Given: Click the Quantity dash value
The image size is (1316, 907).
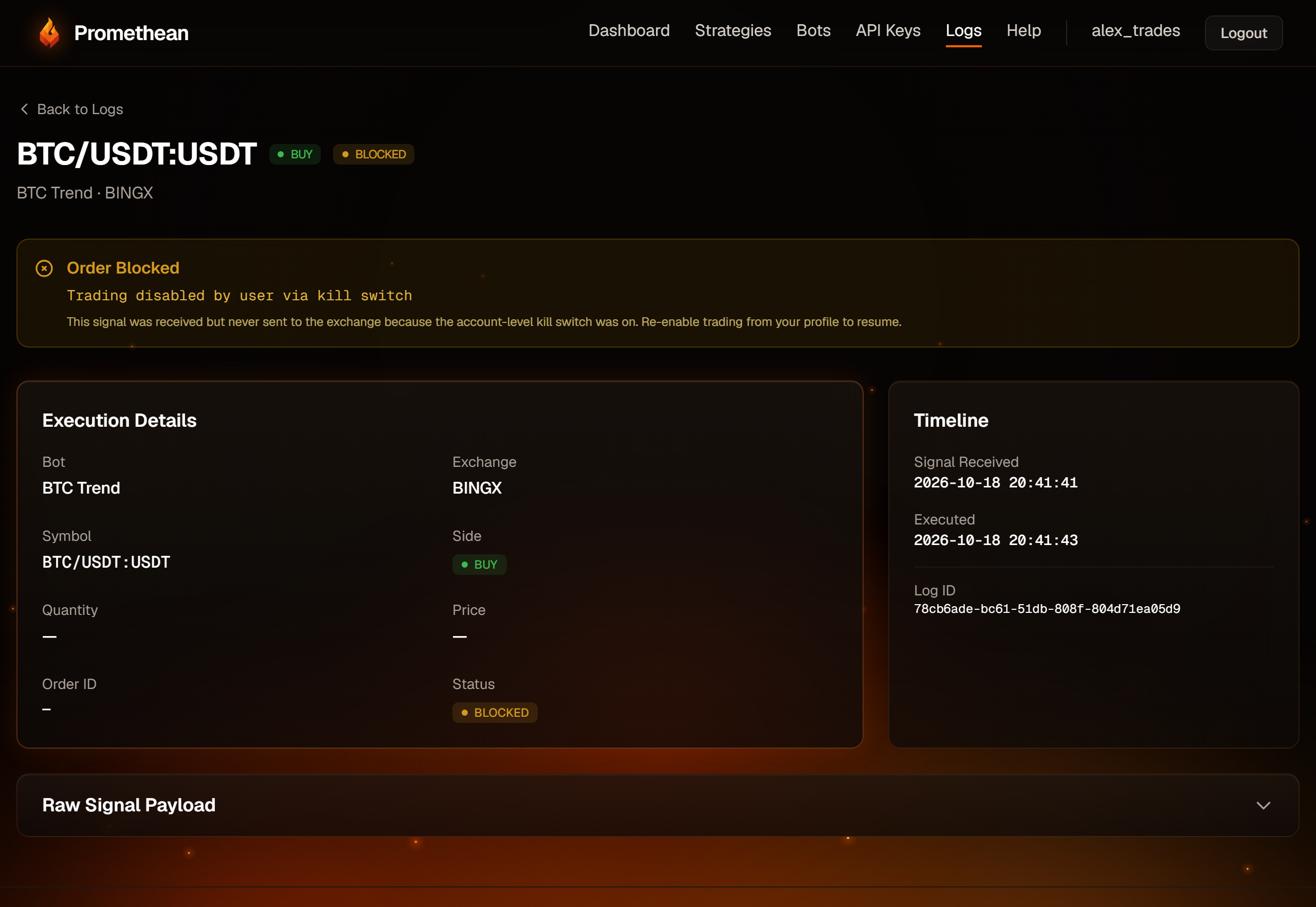Looking at the screenshot, I should [49, 637].
